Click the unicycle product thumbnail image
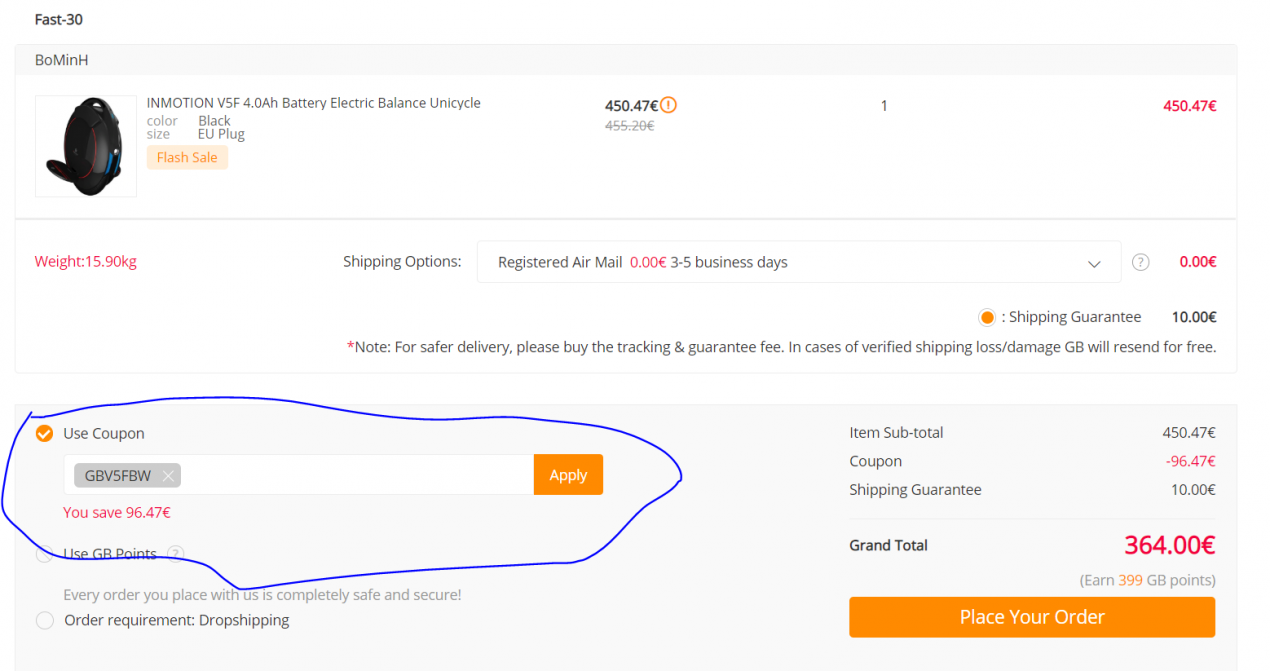This screenshot has width=1270, height=671. tap(86, 146)
